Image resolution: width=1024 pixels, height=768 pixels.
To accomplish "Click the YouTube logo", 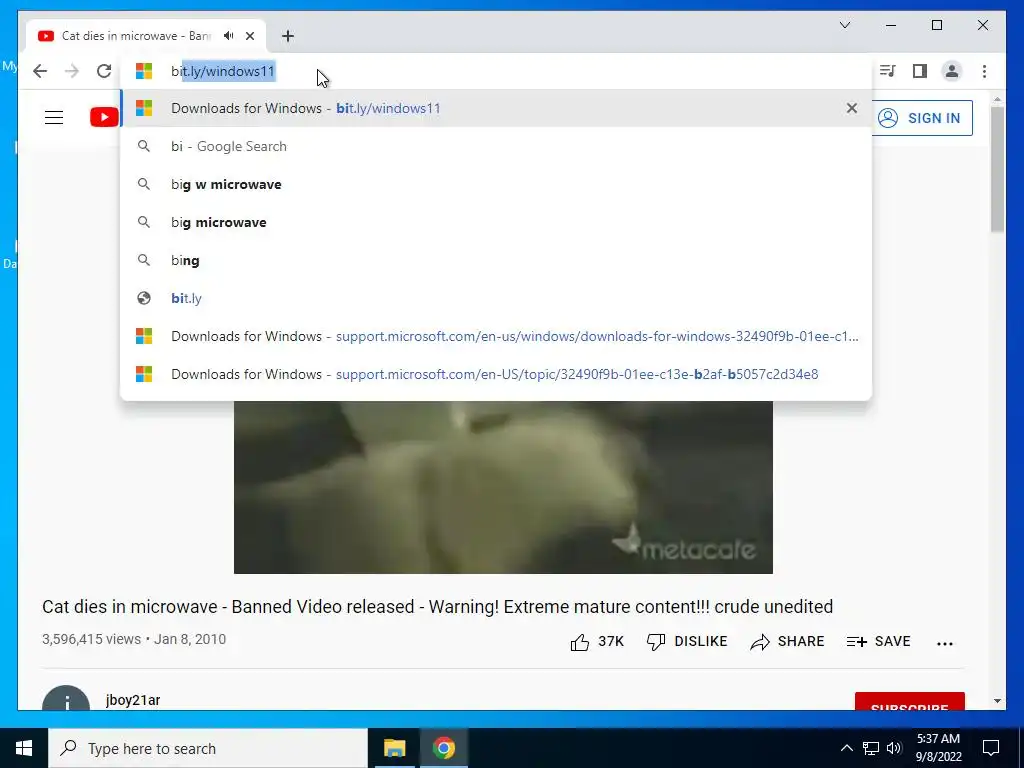I will [104, 118].
